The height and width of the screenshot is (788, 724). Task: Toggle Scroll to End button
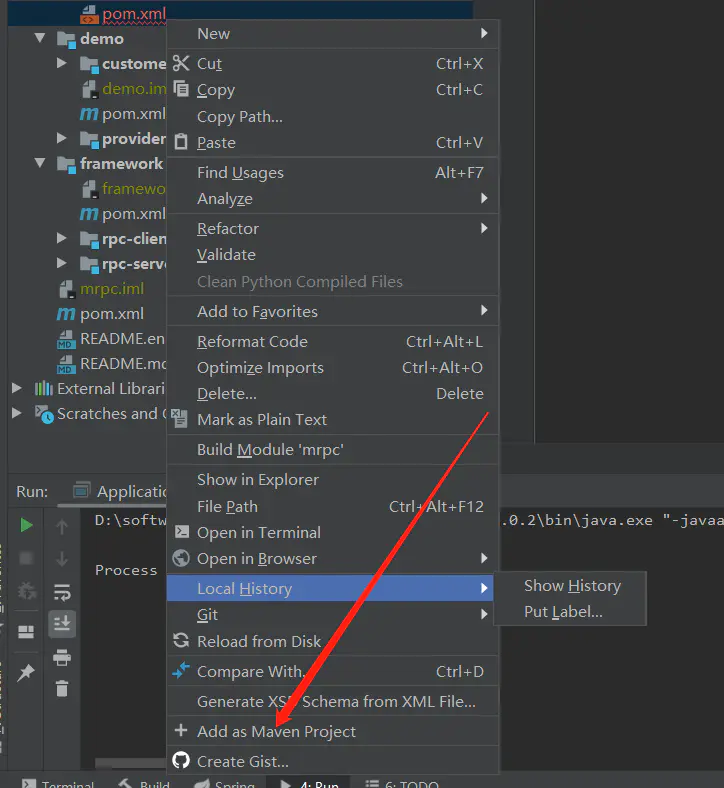tap(62, 624)
